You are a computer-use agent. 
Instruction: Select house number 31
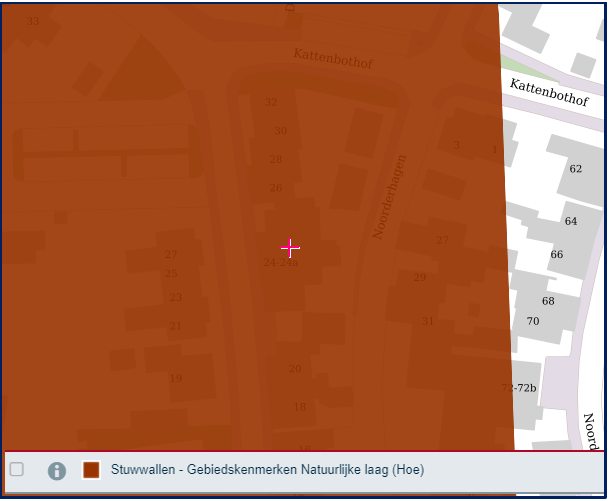point(428,321)
